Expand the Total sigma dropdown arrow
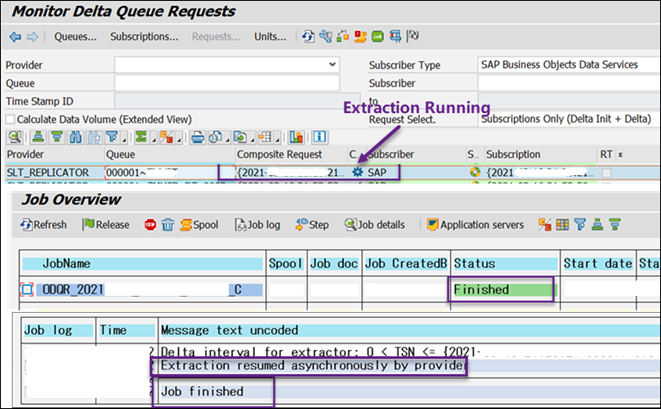Viewport: 661px width, 409px height. pos(153,139)
